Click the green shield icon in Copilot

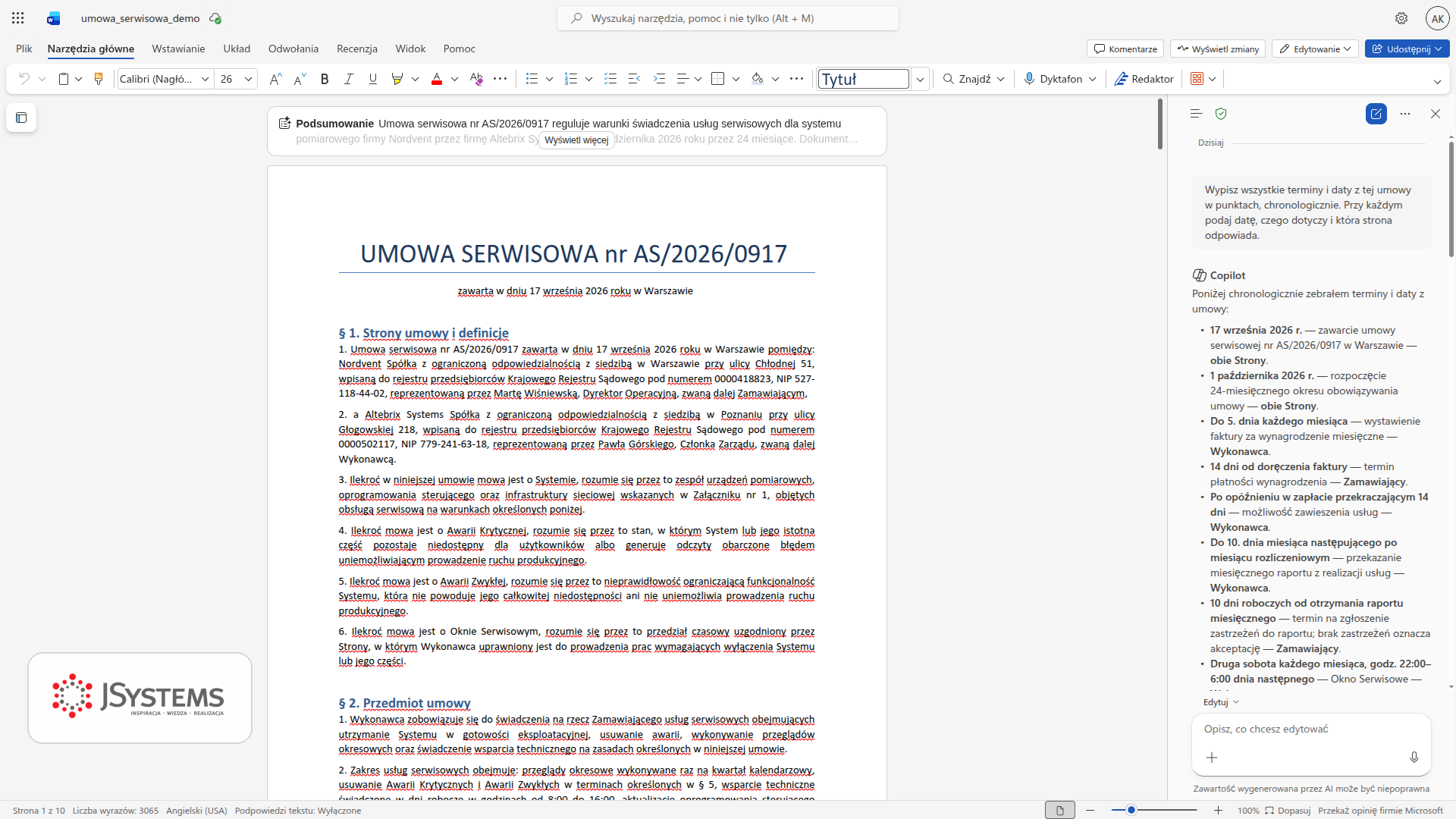[1221, 114]
